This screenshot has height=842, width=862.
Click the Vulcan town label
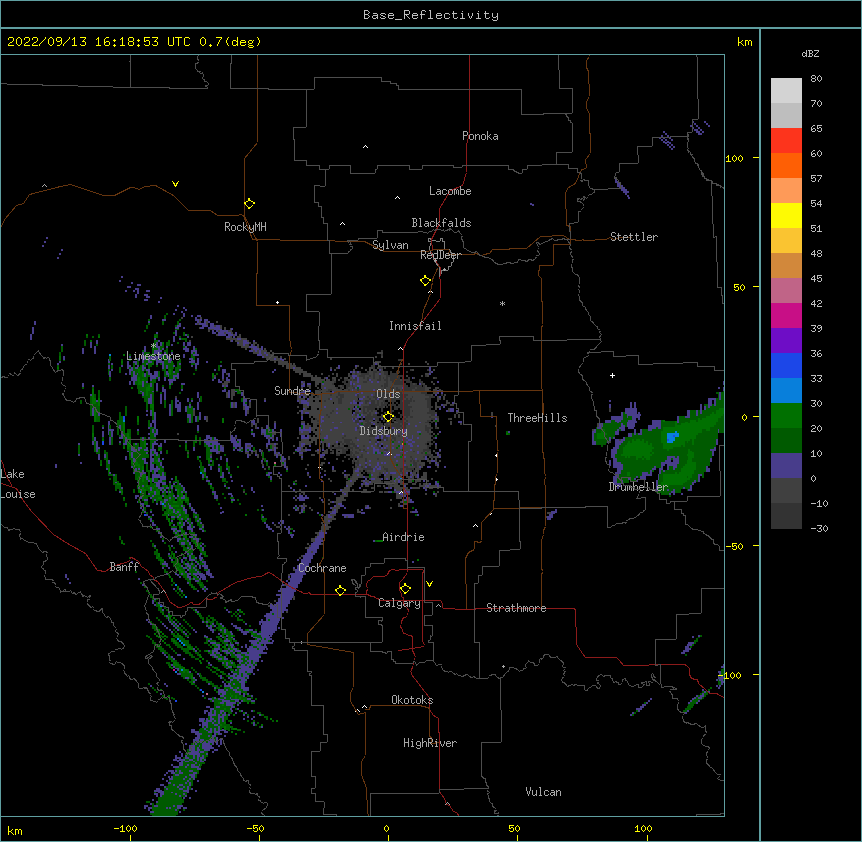[x=543, y=792]
